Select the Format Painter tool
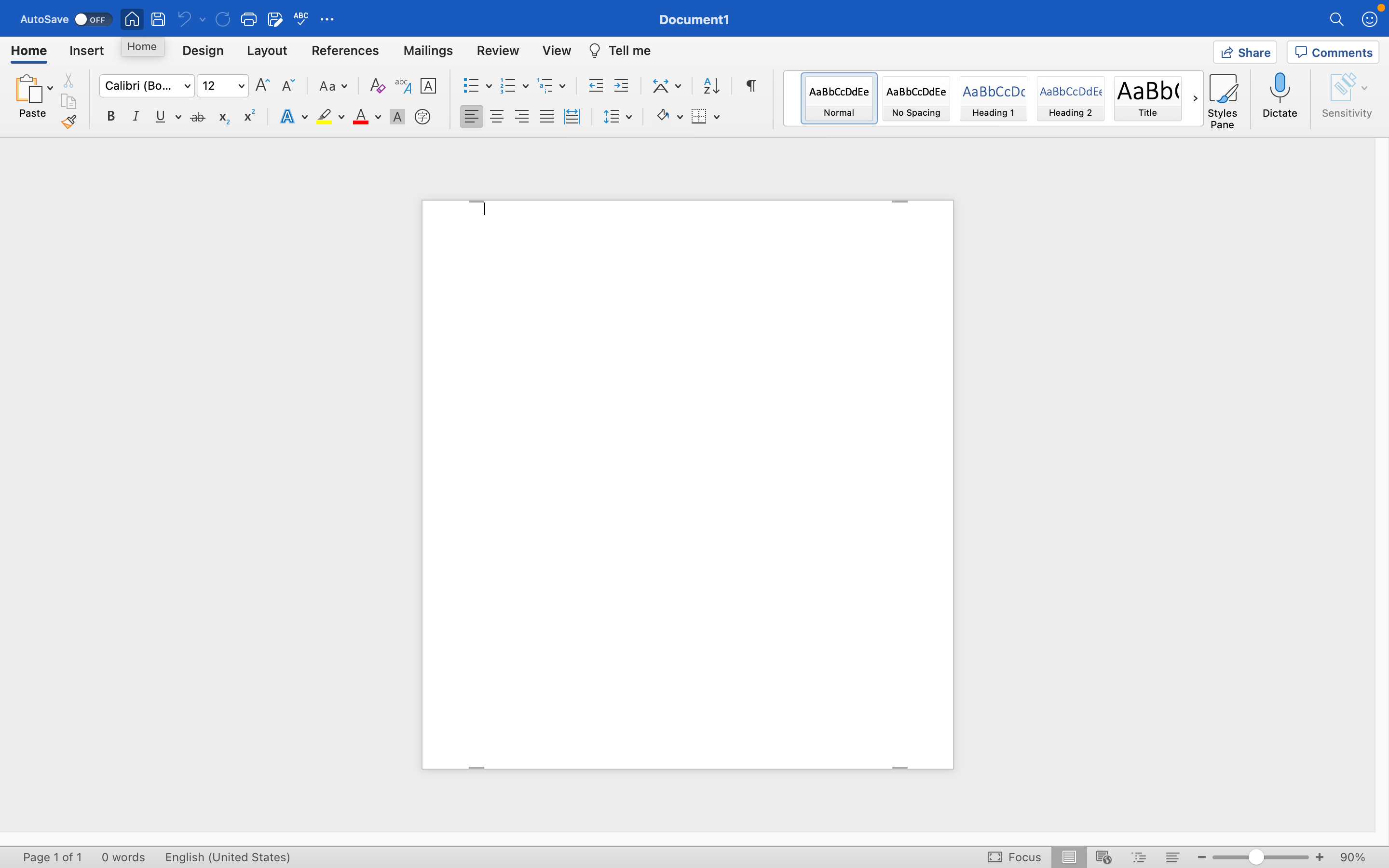 tap(68, 121)
